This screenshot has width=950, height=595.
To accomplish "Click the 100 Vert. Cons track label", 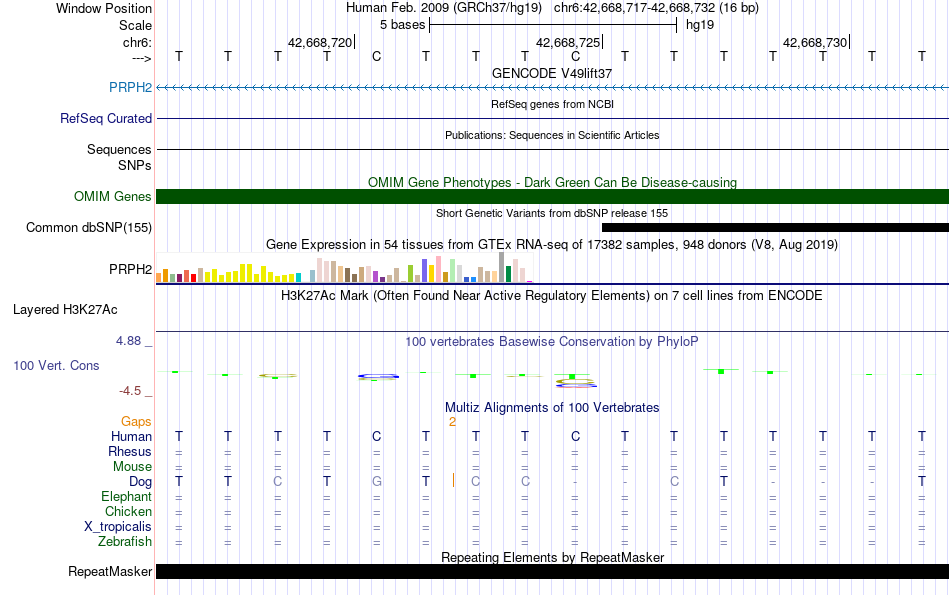I will pyautogui.click(x=56, y=365).
